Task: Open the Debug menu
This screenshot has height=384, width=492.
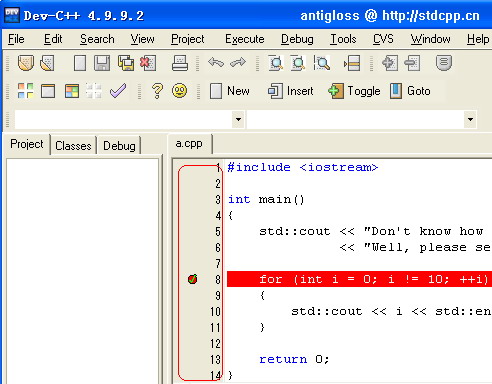Action: (x=297, y=39)
